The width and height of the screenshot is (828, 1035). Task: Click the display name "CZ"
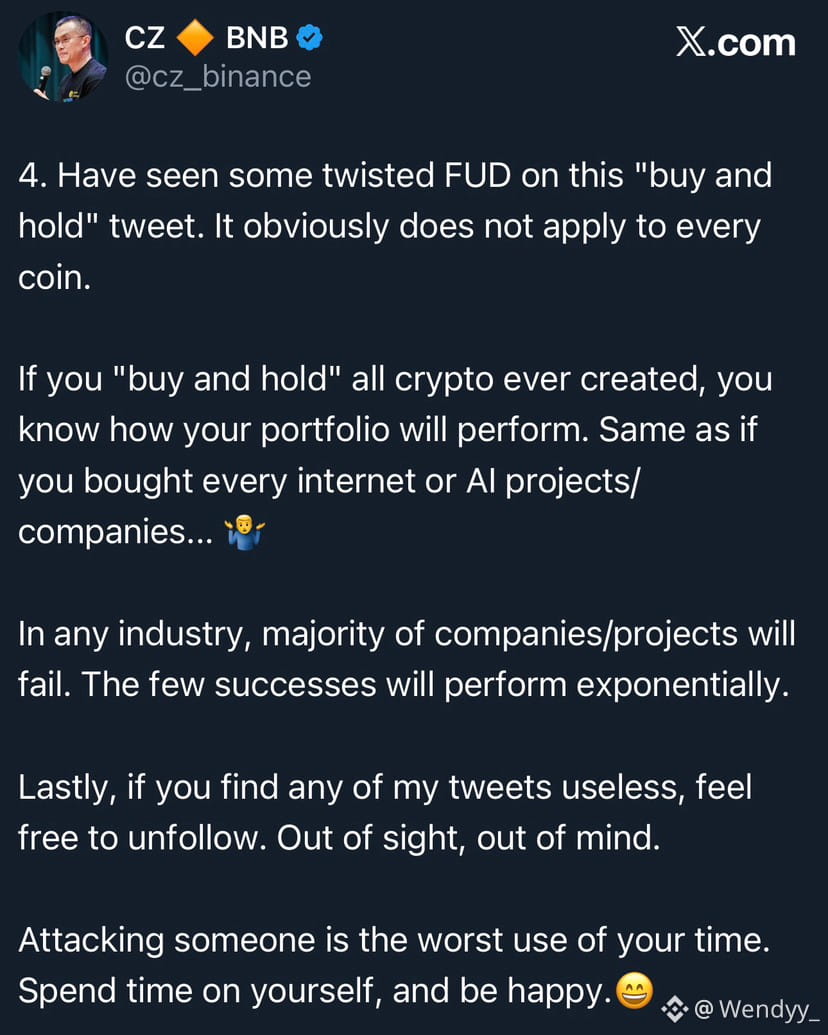[145, 39]
